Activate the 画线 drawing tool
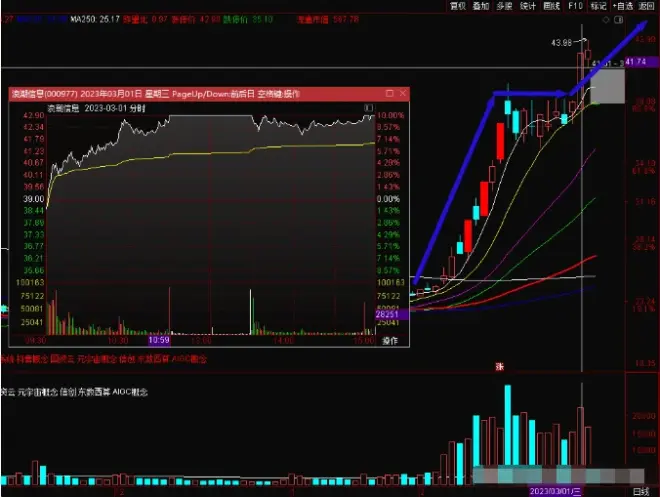The height and width of the screenshot is (497, 660). pos(551,5)
